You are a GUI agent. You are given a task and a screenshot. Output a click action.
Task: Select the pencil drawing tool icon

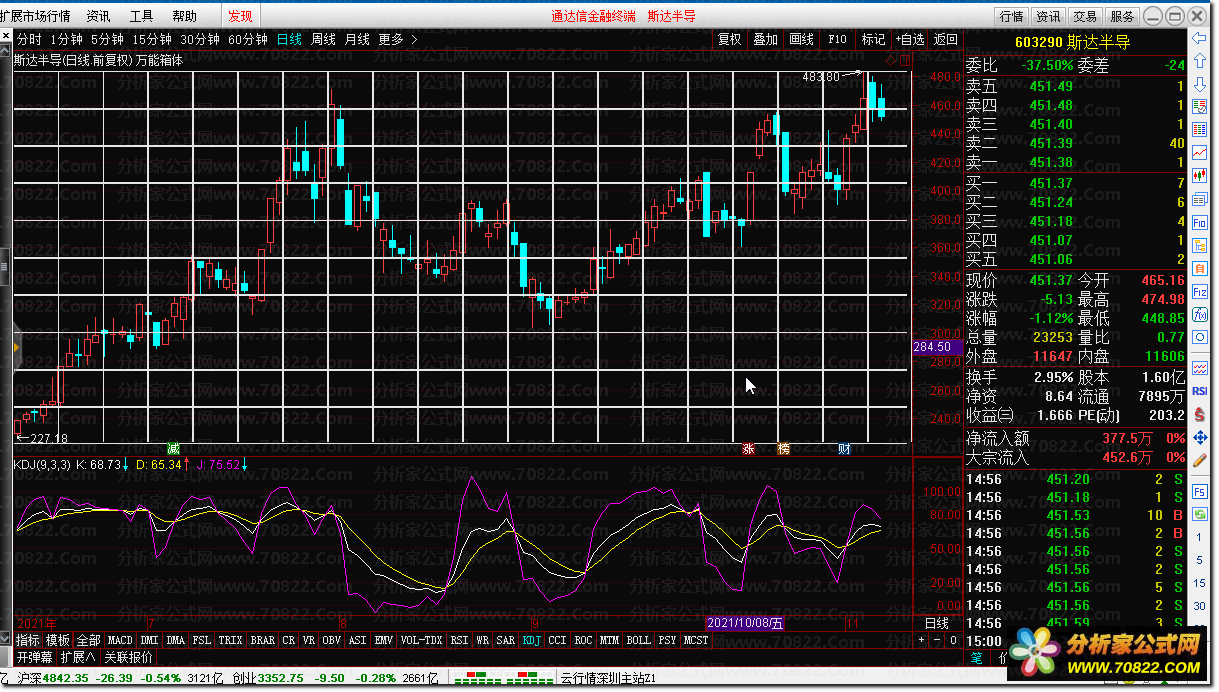point(1199,459)
